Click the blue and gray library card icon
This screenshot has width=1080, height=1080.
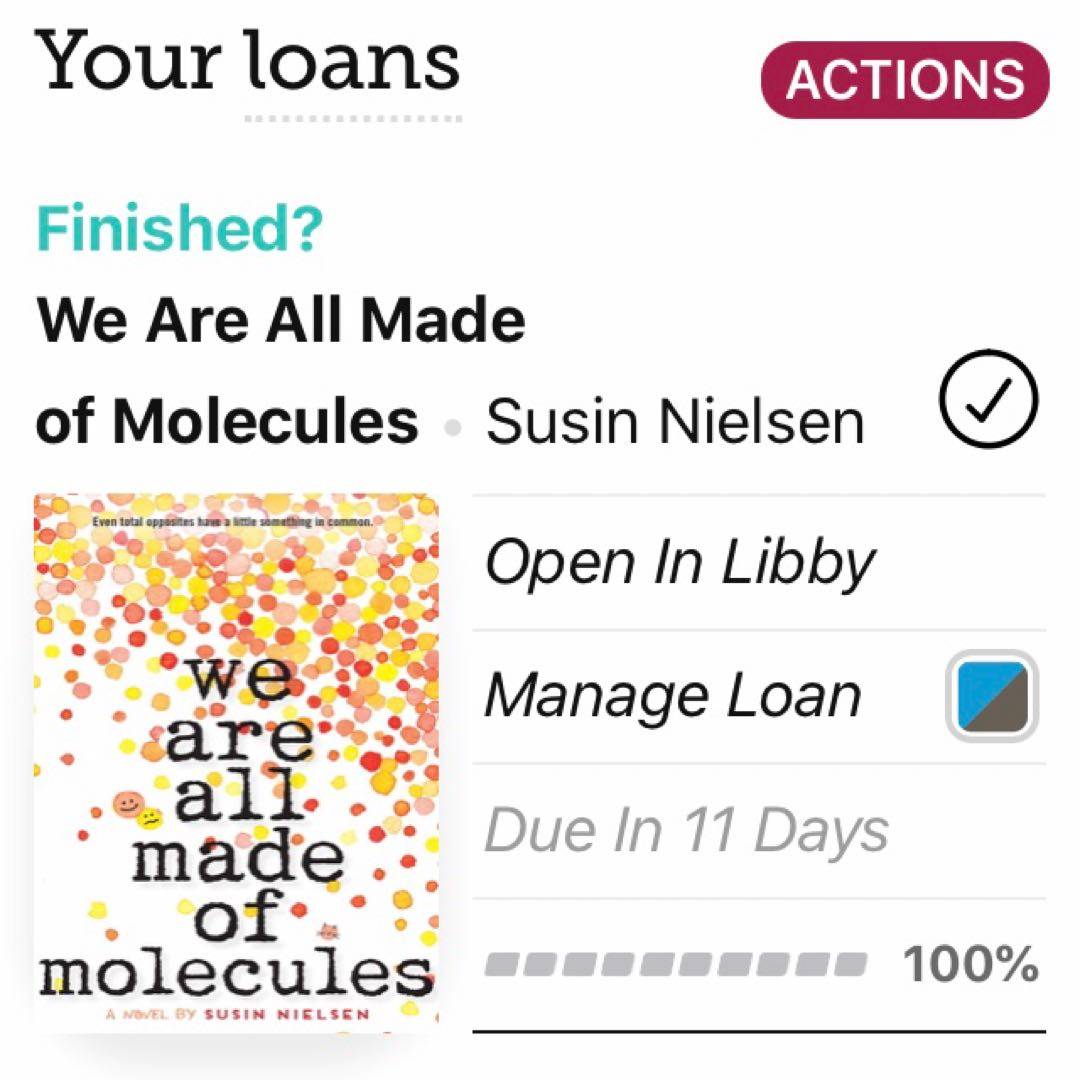point(991,696)
